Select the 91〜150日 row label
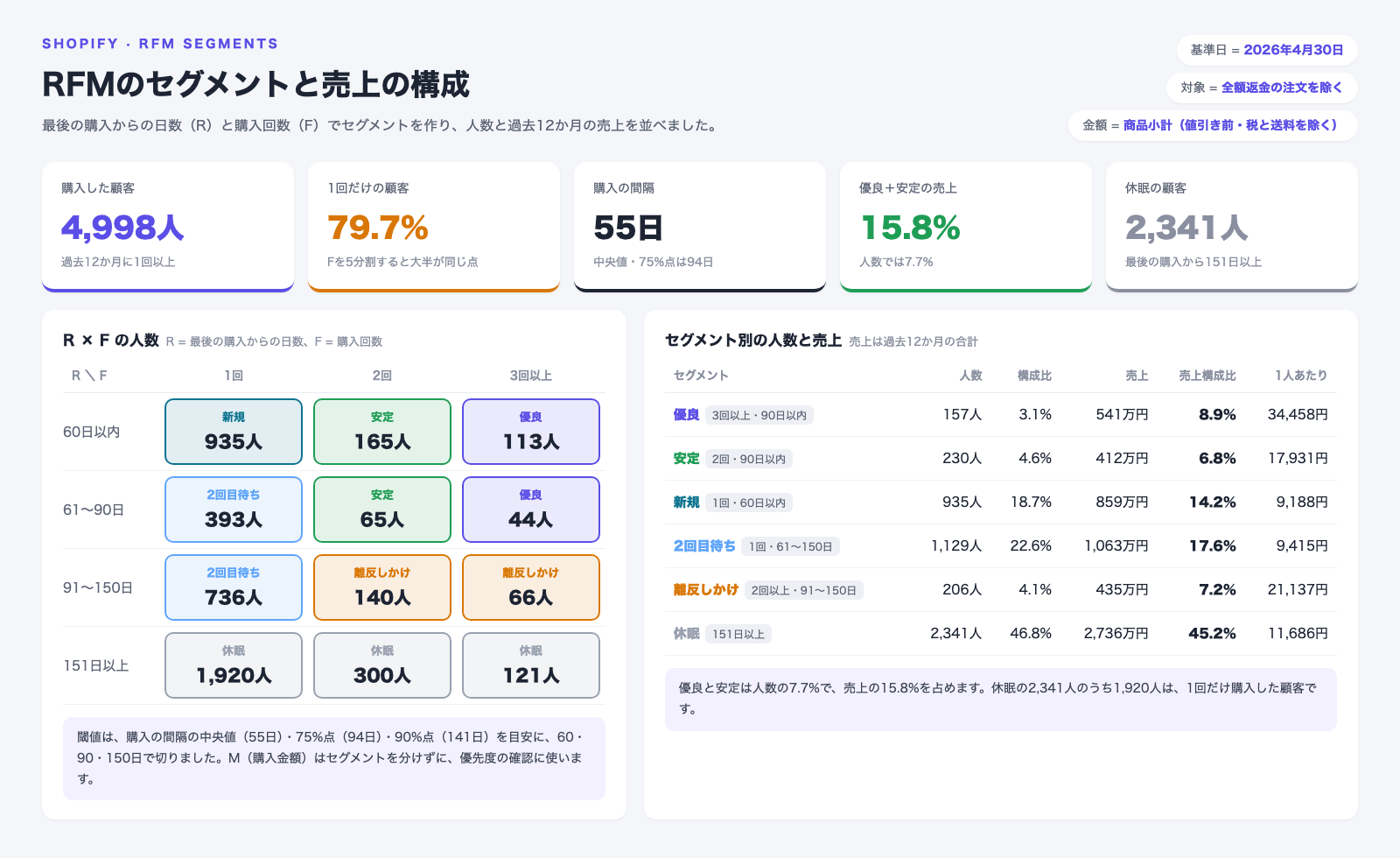1400x858 pixels. coord(98,587)
